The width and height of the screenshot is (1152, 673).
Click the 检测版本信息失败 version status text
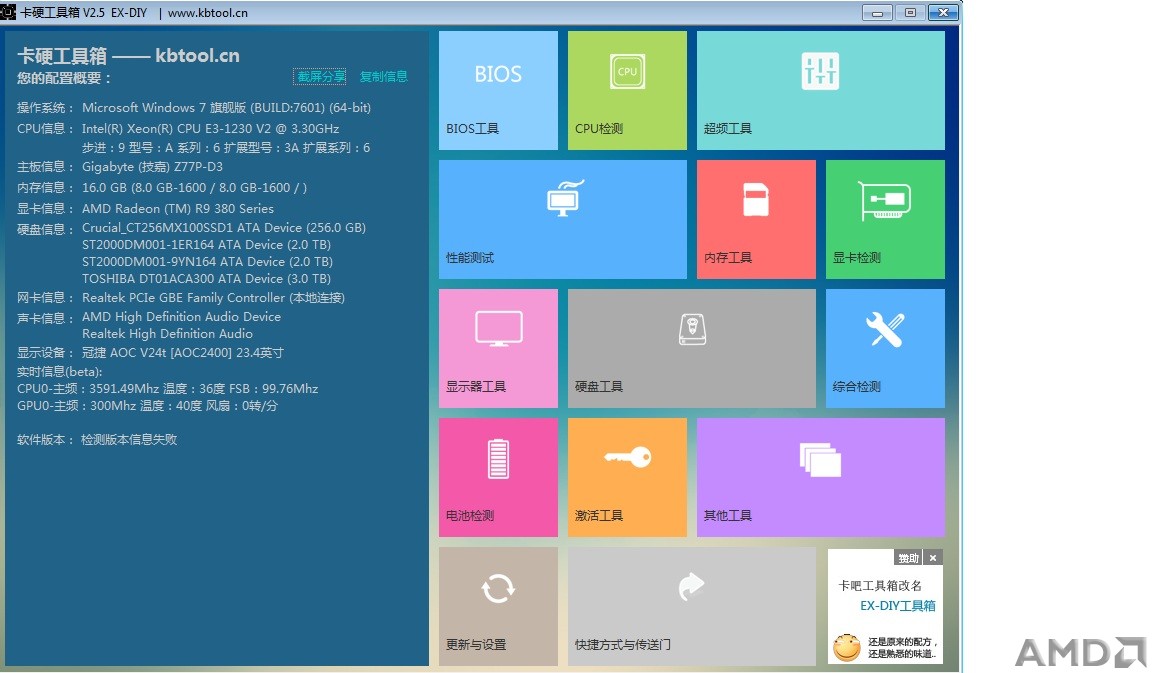(x=129, y=439)
